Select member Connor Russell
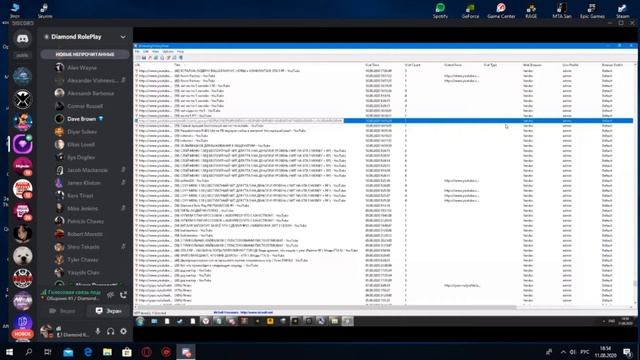 tap(85, 106)
